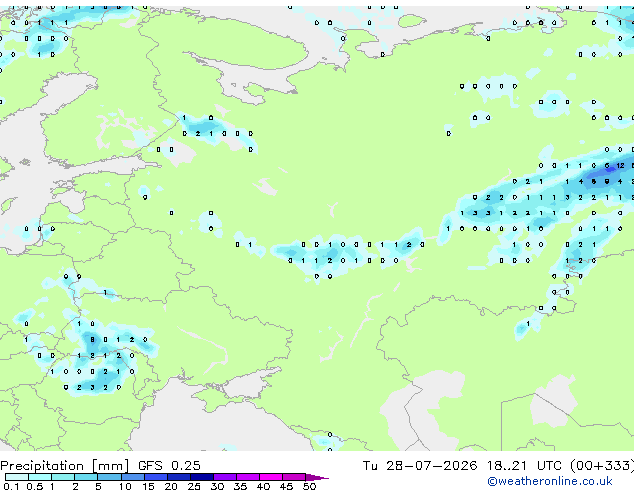The width and height of the screenshot is (634, 490).
Task: Click the 10–15 mm legend color swatch
Action: coord(132,477)
